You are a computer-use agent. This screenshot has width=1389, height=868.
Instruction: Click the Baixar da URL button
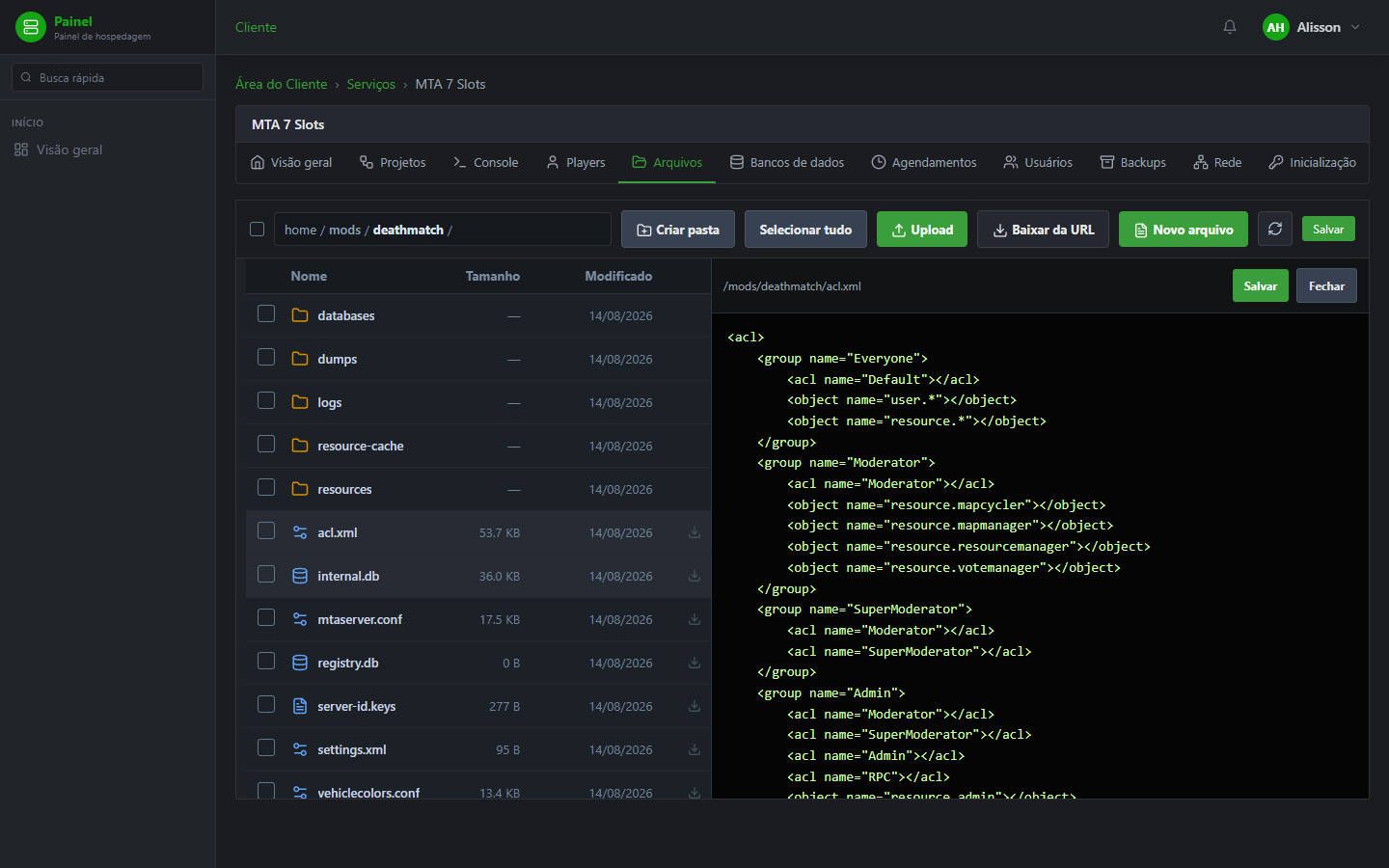[1043, 230]
